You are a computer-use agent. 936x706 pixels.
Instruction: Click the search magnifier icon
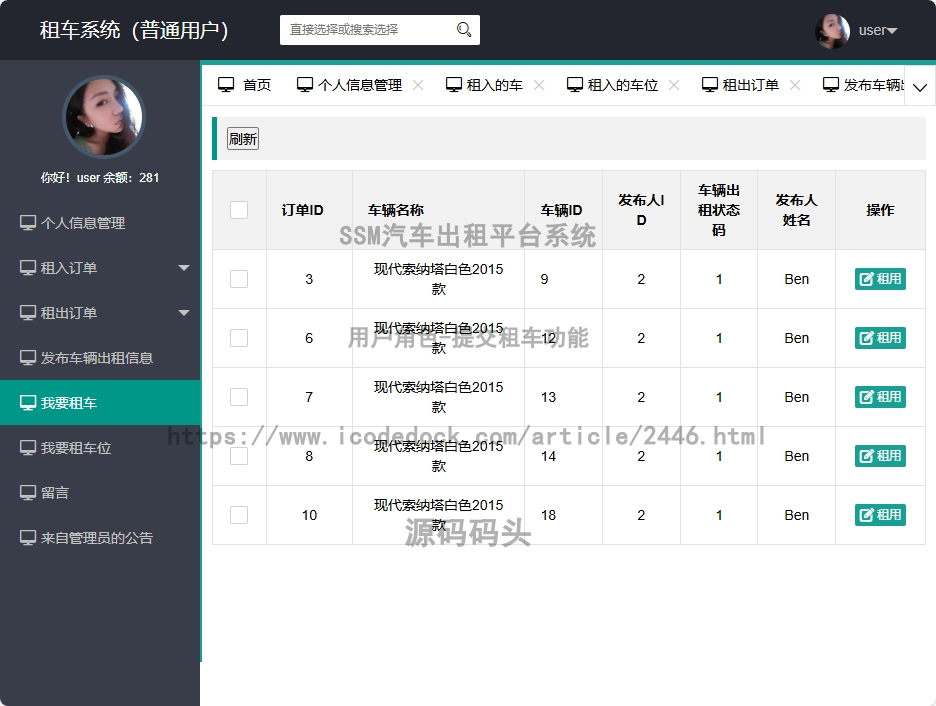click(464, 30)
